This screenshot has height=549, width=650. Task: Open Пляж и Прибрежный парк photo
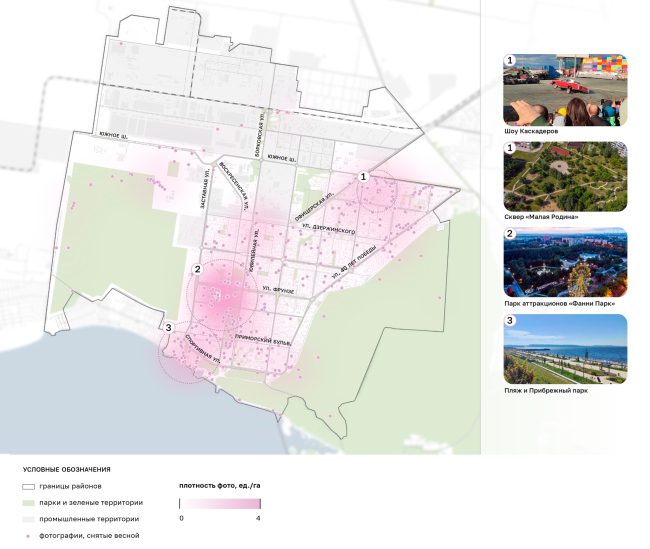565,349
